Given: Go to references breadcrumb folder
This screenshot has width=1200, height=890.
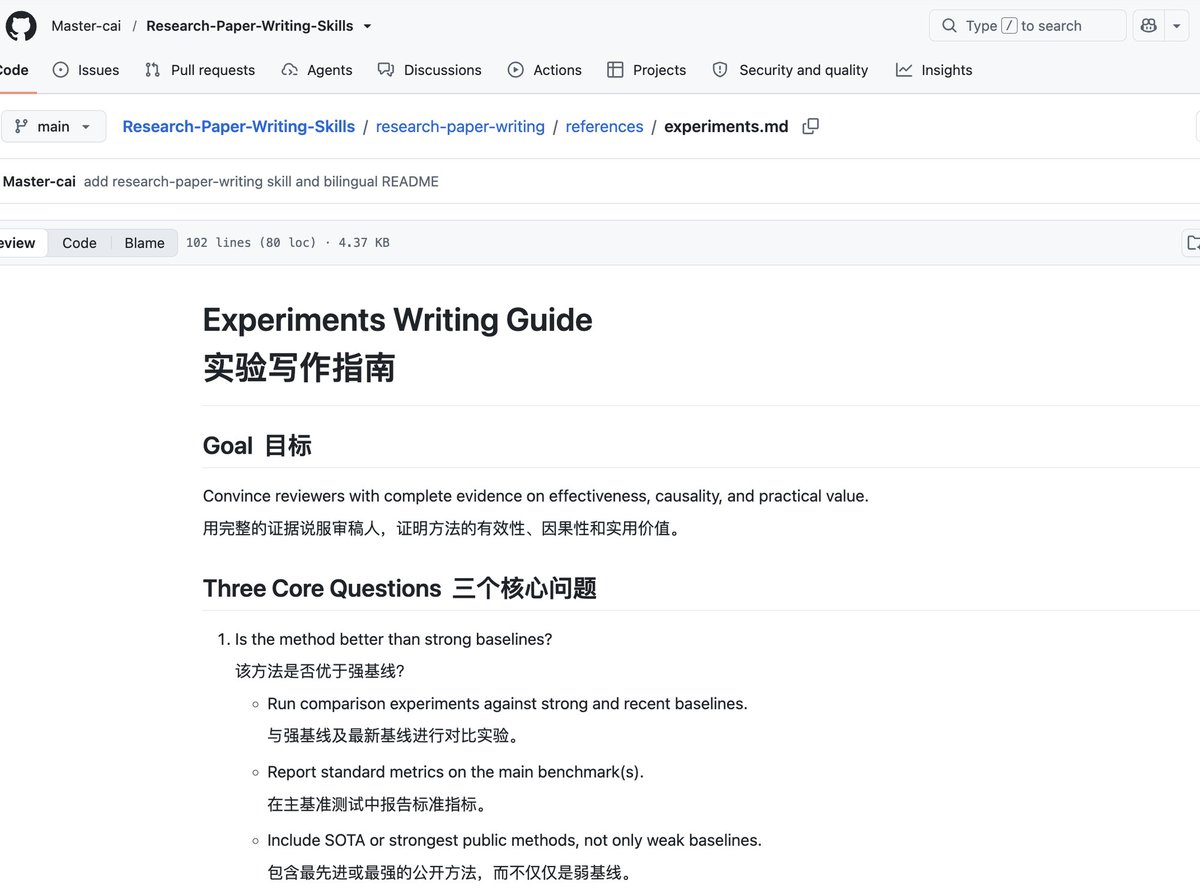Looking at the screenshot, I should pos(604,127).
